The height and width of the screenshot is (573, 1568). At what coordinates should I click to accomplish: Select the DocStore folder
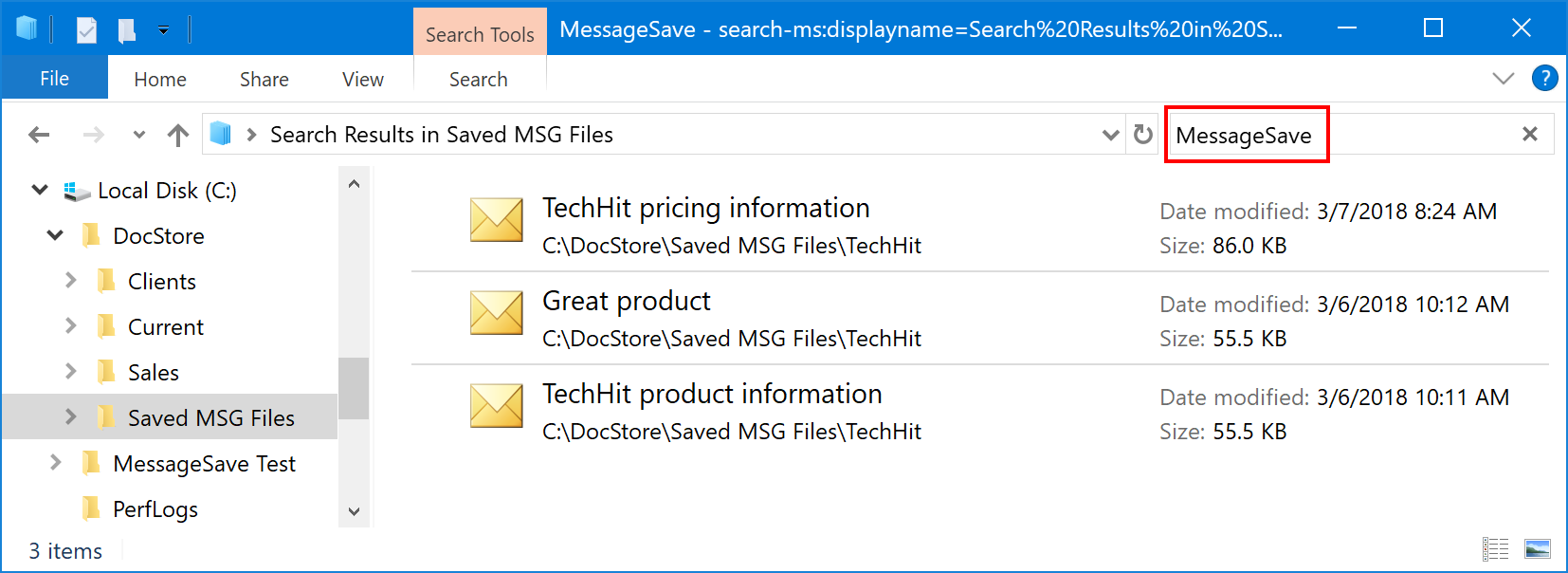pos(158,236)
